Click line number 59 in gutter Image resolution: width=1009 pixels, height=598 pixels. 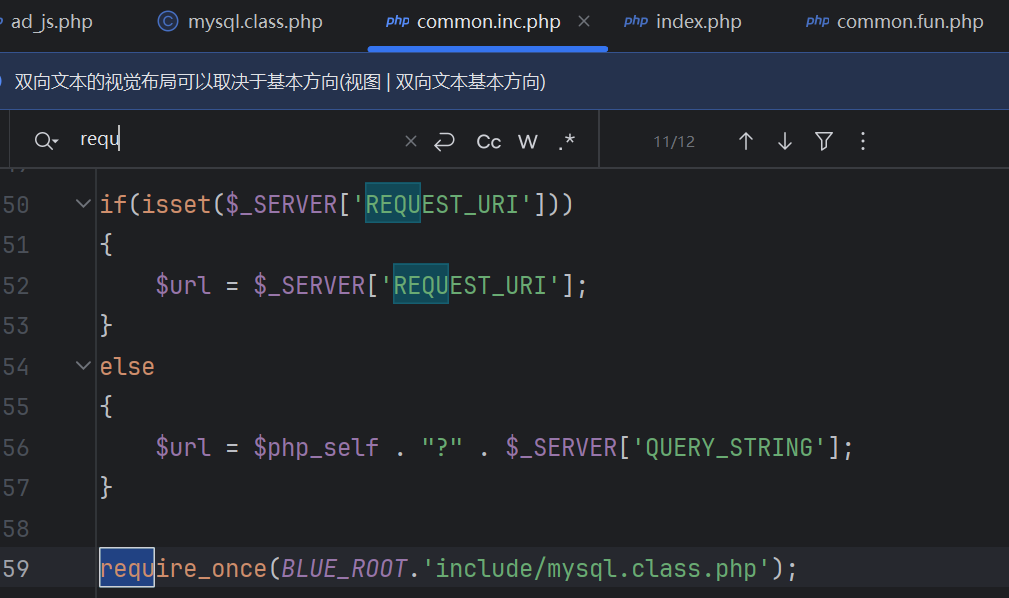coord(16,569)
